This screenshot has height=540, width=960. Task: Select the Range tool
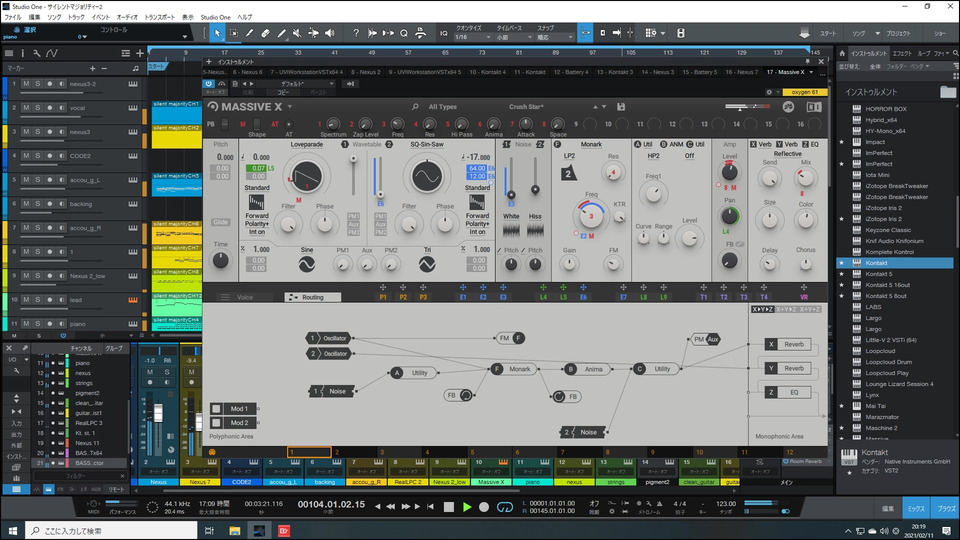[x=233, y=33]
